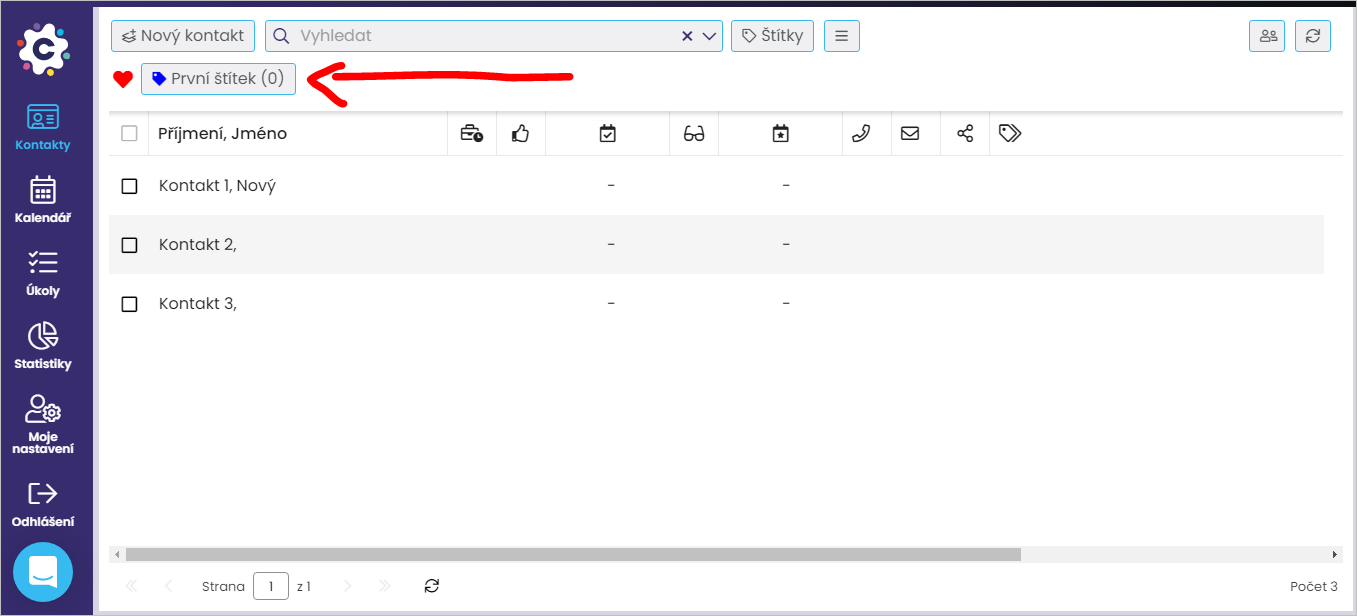Click the glasses column header icon
Screen dimensions: 1357x616
click(x=694, y=133)
